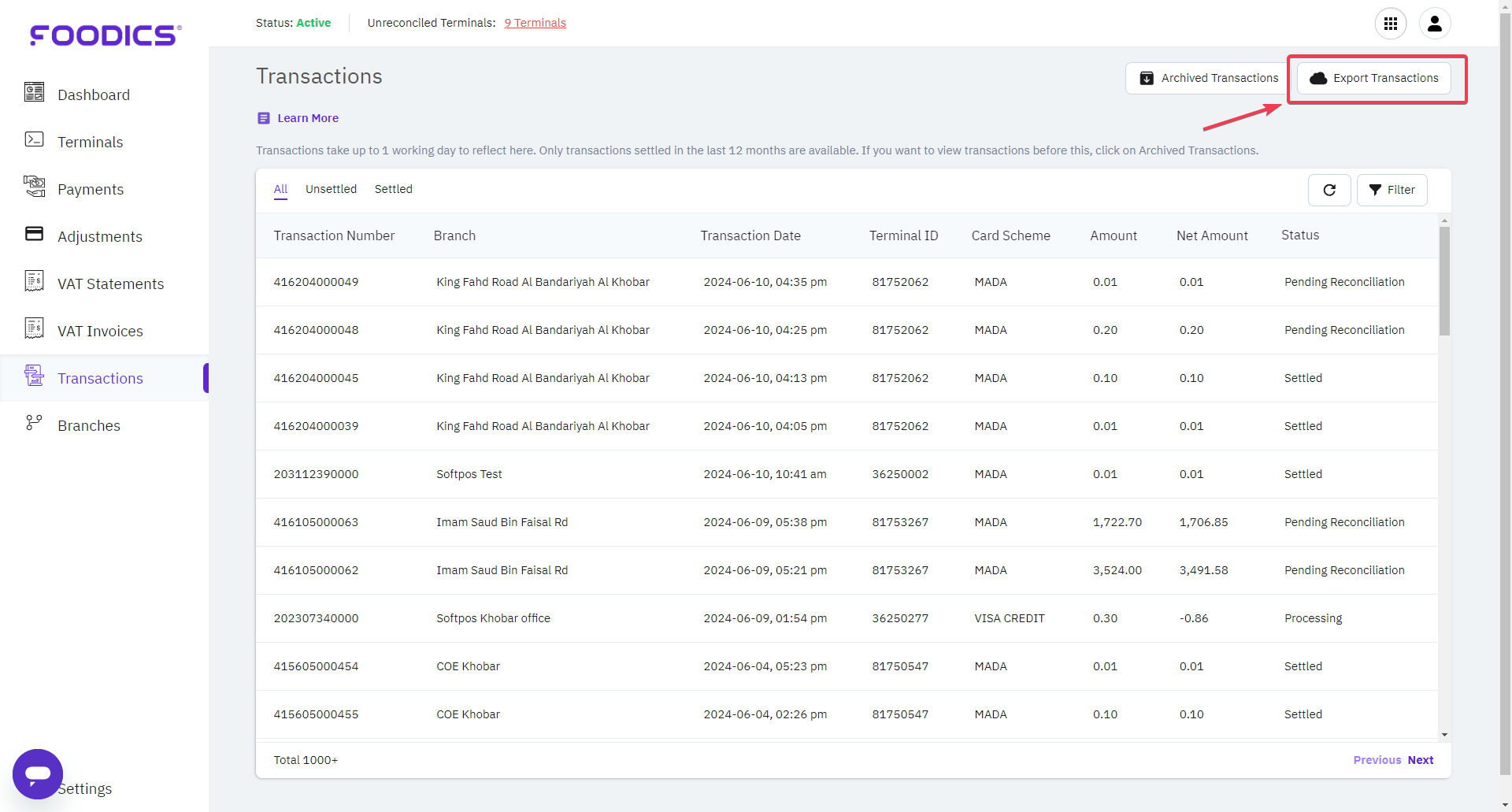This screenshot has height=812, width=1512.
Task: Go to the Next page
Action: tap(1420, 760)
